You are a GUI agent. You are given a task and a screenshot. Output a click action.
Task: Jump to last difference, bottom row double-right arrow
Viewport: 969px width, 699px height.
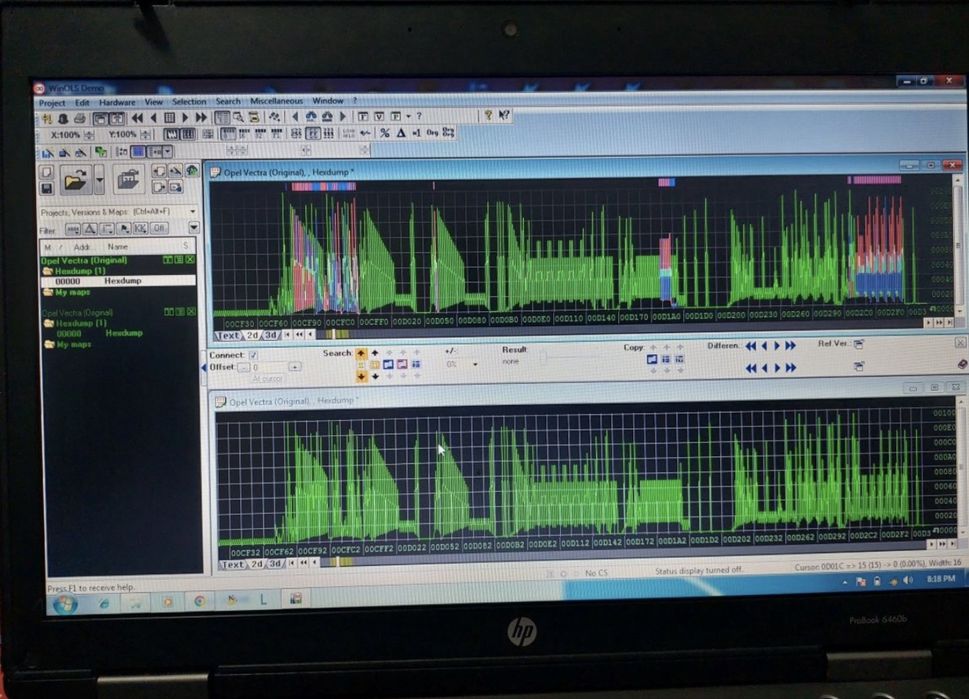790,368
